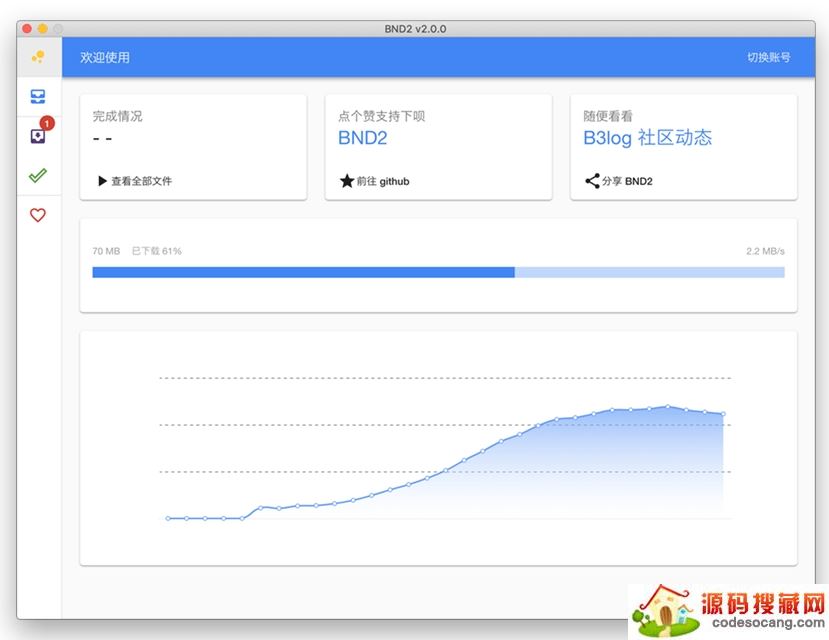829x640 pixels.
Task: Open the B3log 社区动态 link
Action: tap(648, 138)
